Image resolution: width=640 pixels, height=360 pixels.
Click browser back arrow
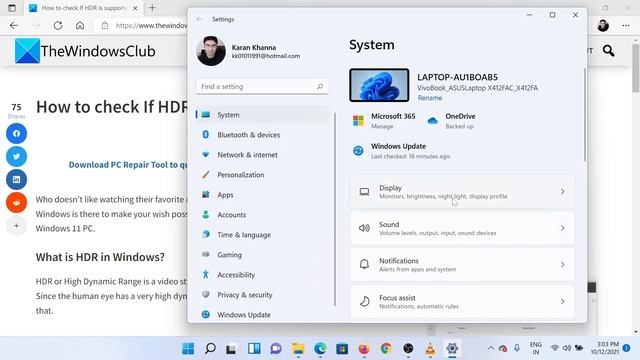[x=14, y=25]
